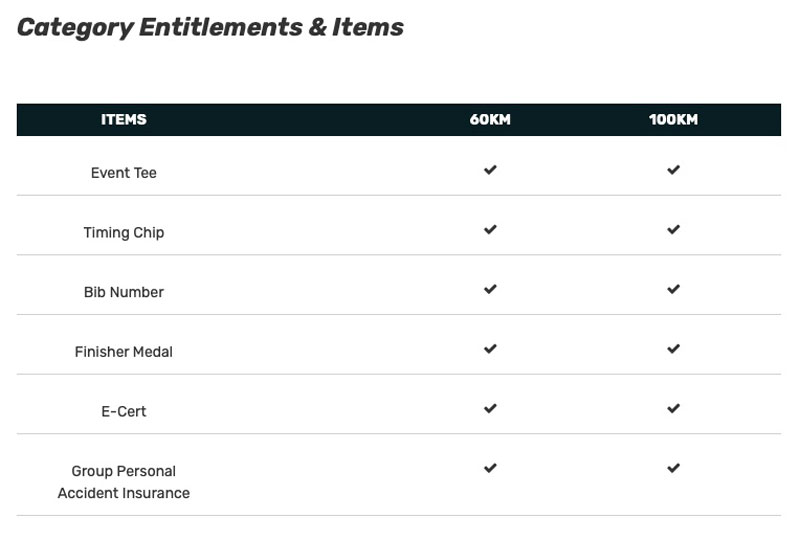This screenshot has width=800, height=540.
Task: Select the Finisher Medal row label
Action: pos(124,352)
